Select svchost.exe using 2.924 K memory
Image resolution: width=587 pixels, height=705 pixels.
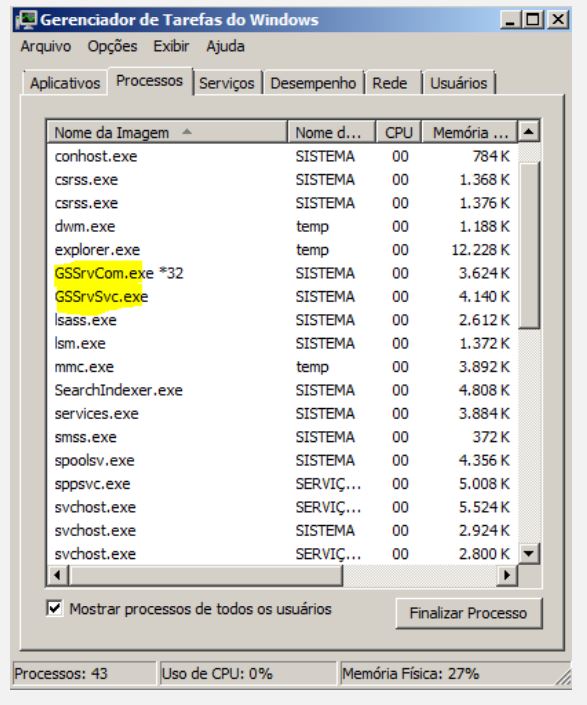(282, 531)
